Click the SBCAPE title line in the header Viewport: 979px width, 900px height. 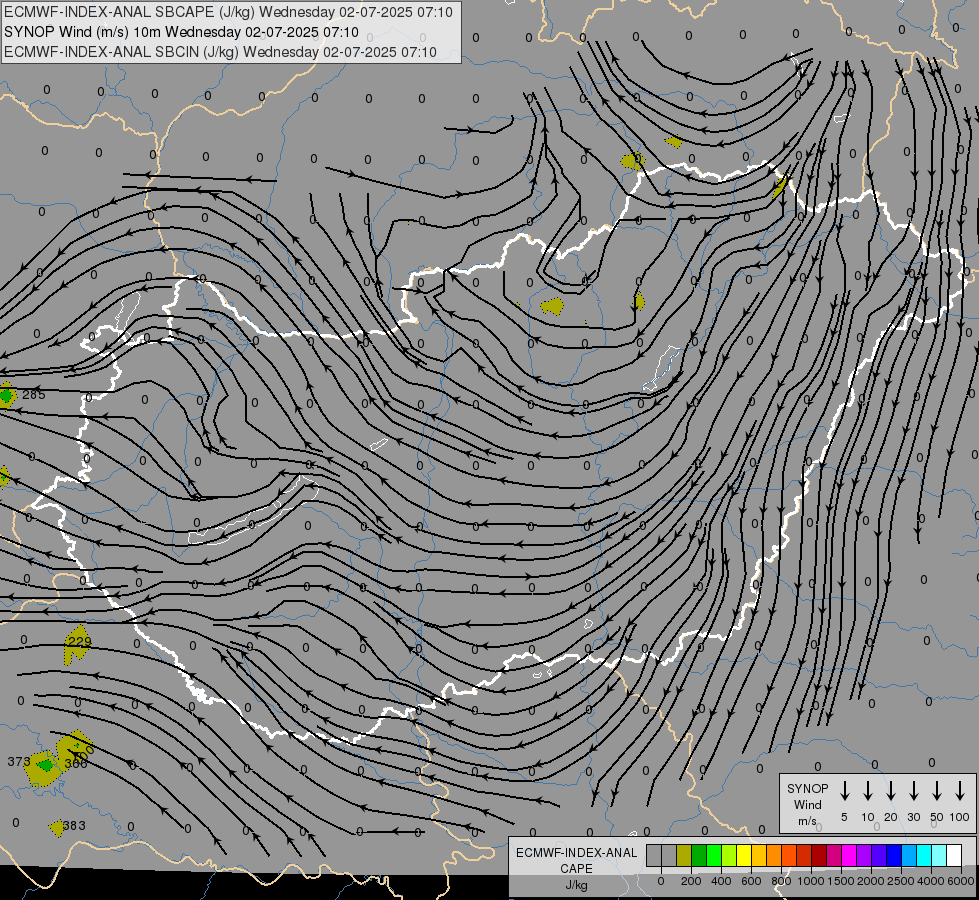[228, 12]
